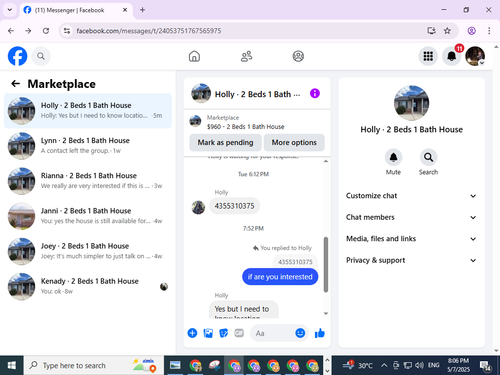The image size is (500, 375).
Task: Open Chrome profile icon in toolbar
Action: tap(471, 31)
